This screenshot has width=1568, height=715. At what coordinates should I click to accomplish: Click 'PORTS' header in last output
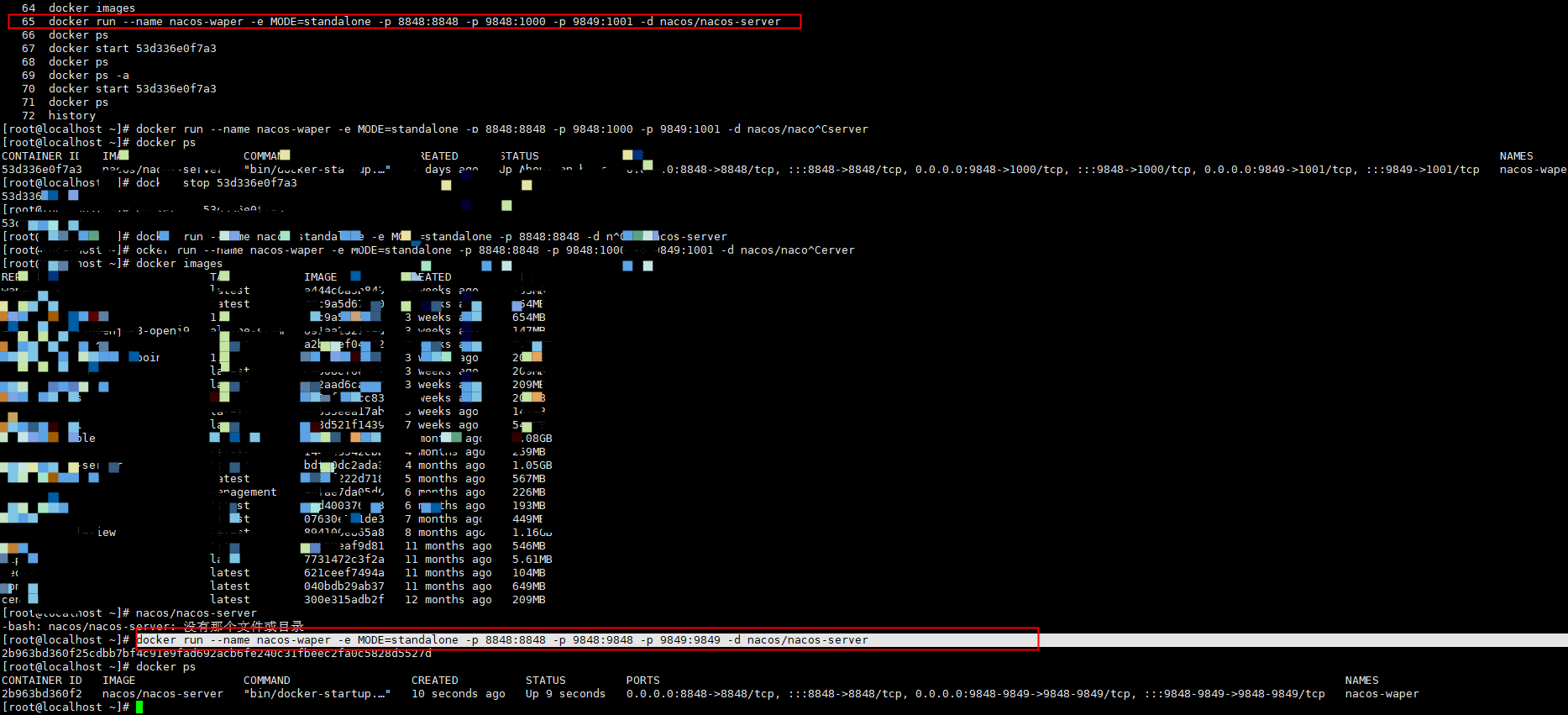point(642,680)
